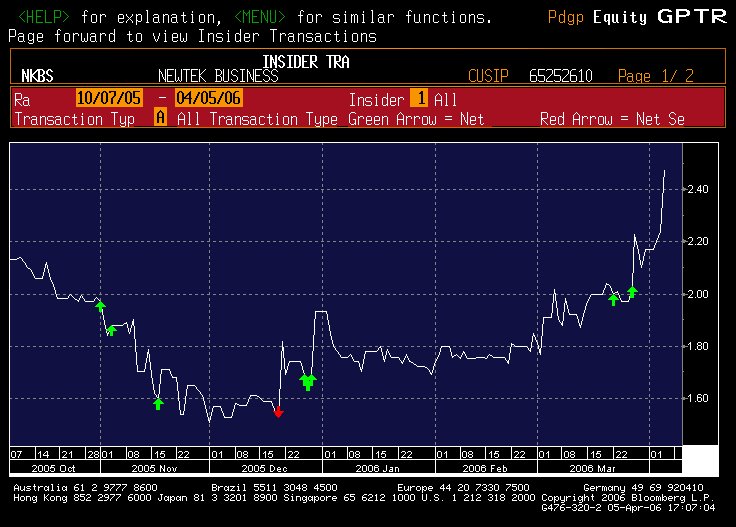Click the NEWTEK BUSINESS company name
This screenshot has height=527, width=736.
click(218, 76)
